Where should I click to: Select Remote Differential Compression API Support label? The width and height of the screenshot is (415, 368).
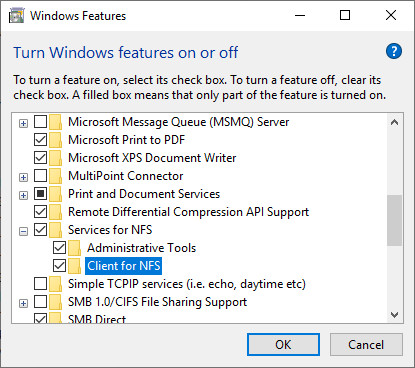[188, 212]
